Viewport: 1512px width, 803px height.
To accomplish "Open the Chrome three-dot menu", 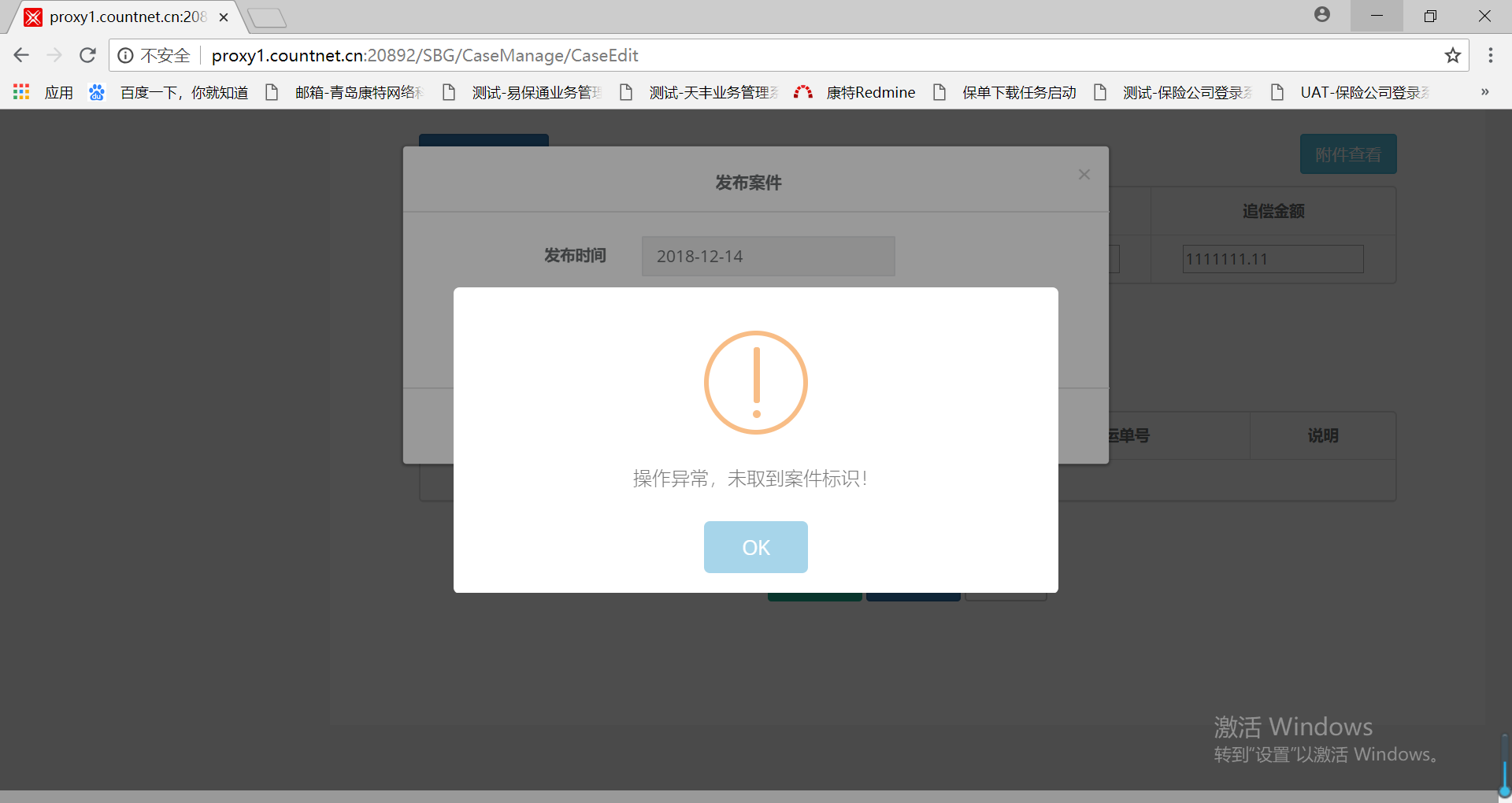I will pos(1491,55).
